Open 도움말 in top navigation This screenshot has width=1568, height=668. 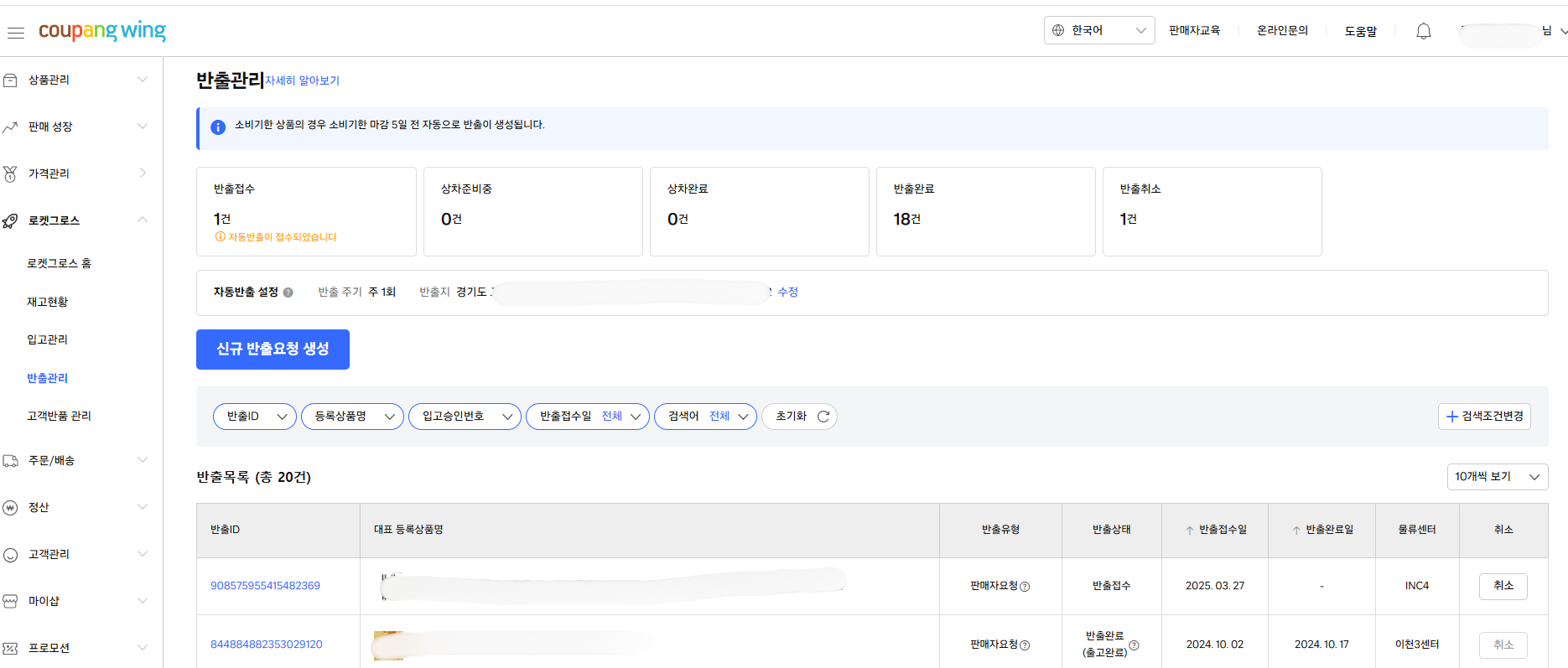1360,31
